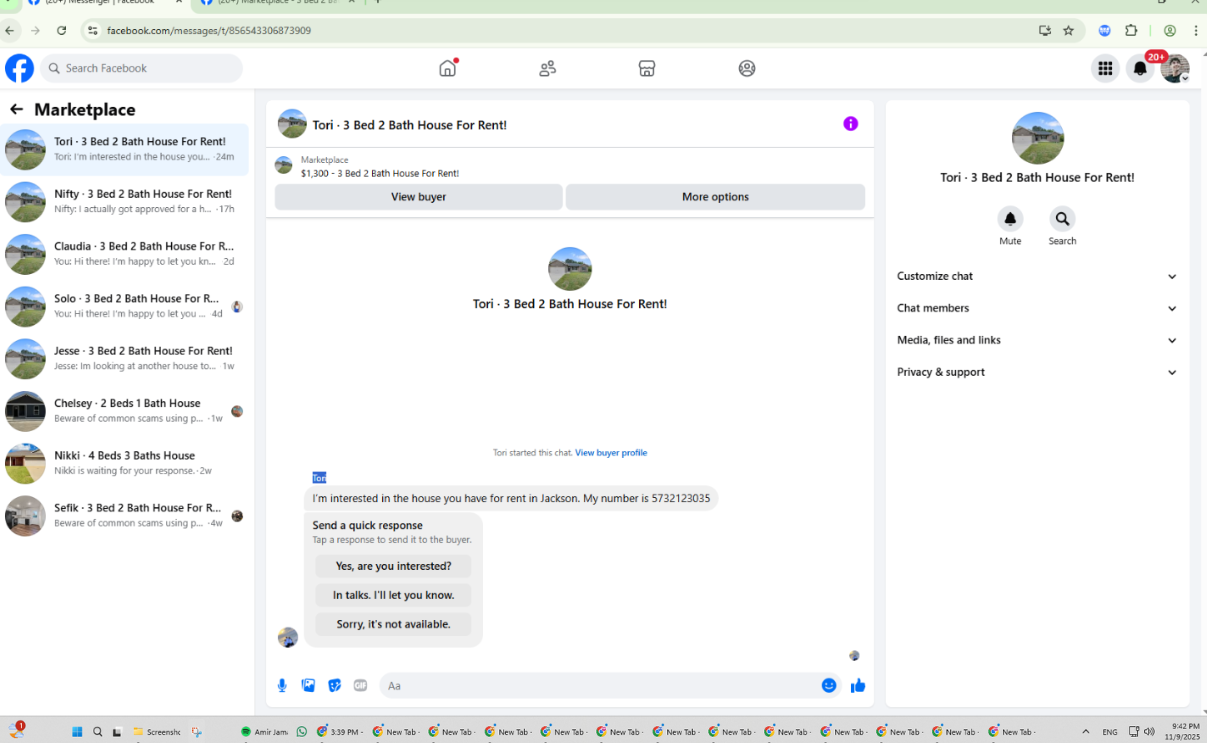
Task: Click the Facebook logo
Action: tap(20, 68)
